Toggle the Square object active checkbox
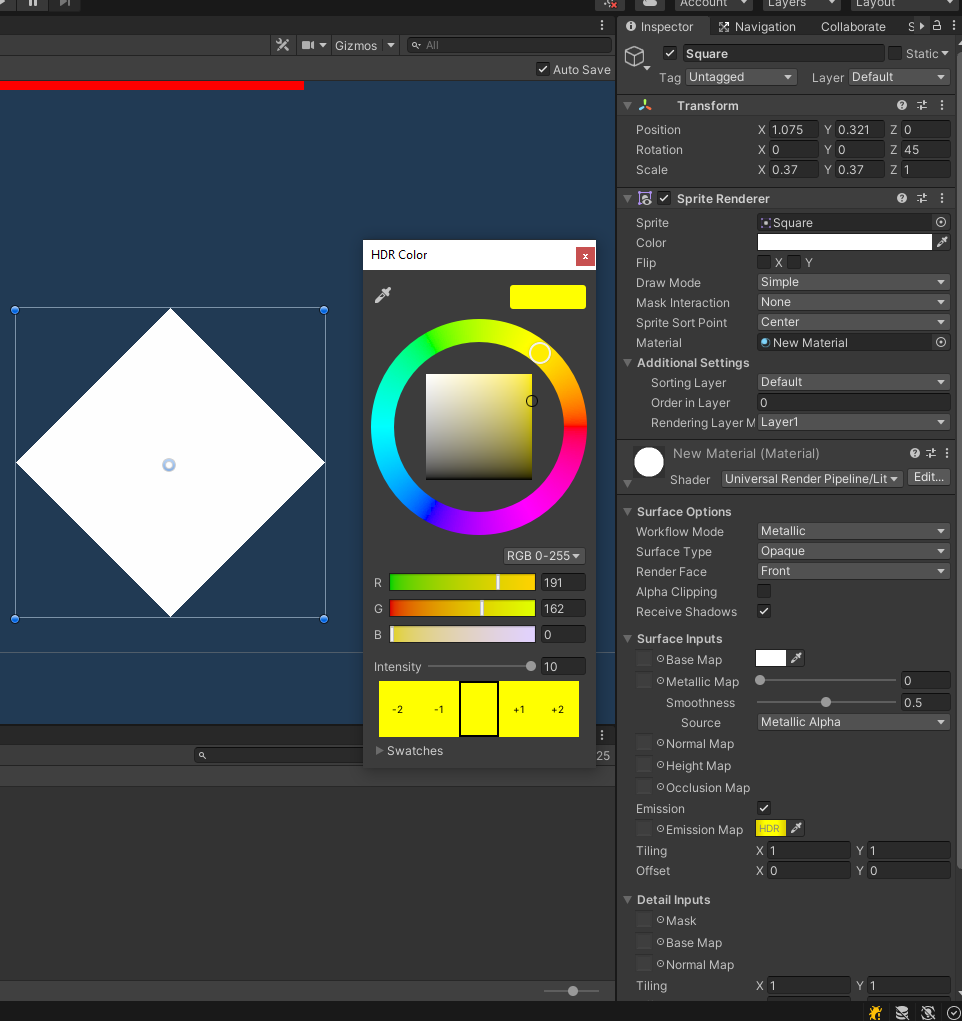962x1021 pixels. click(x=670, y=53)
